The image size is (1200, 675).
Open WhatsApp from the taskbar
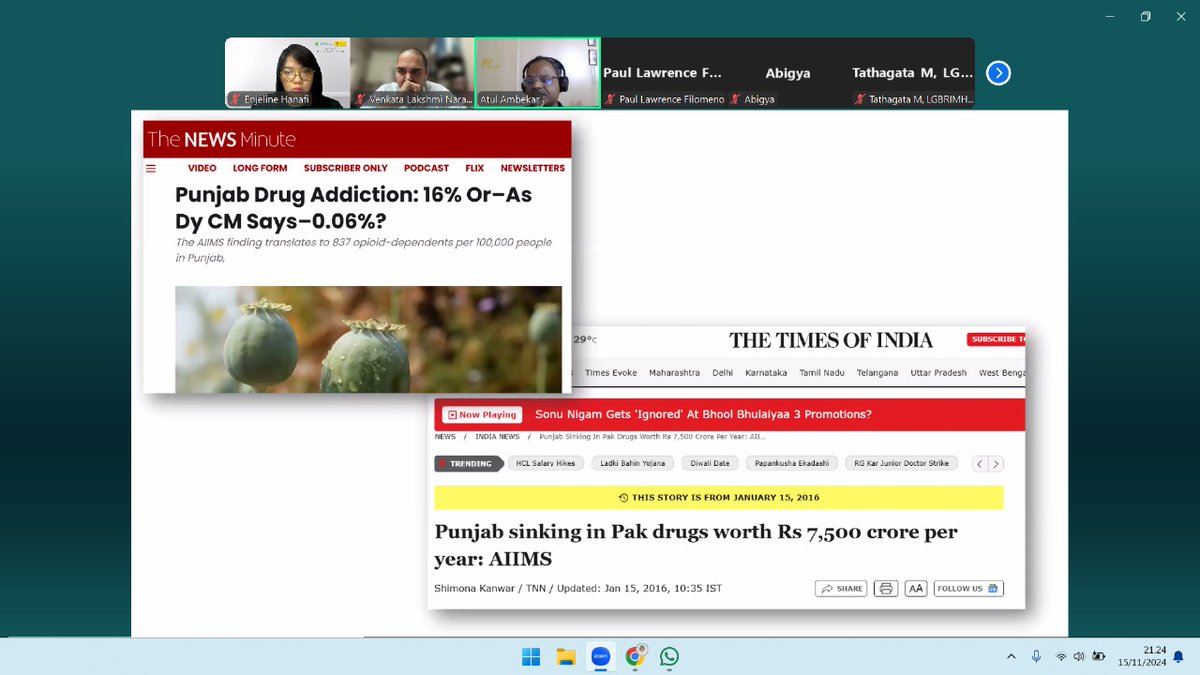pyautogui.click(x=669, y=657)
